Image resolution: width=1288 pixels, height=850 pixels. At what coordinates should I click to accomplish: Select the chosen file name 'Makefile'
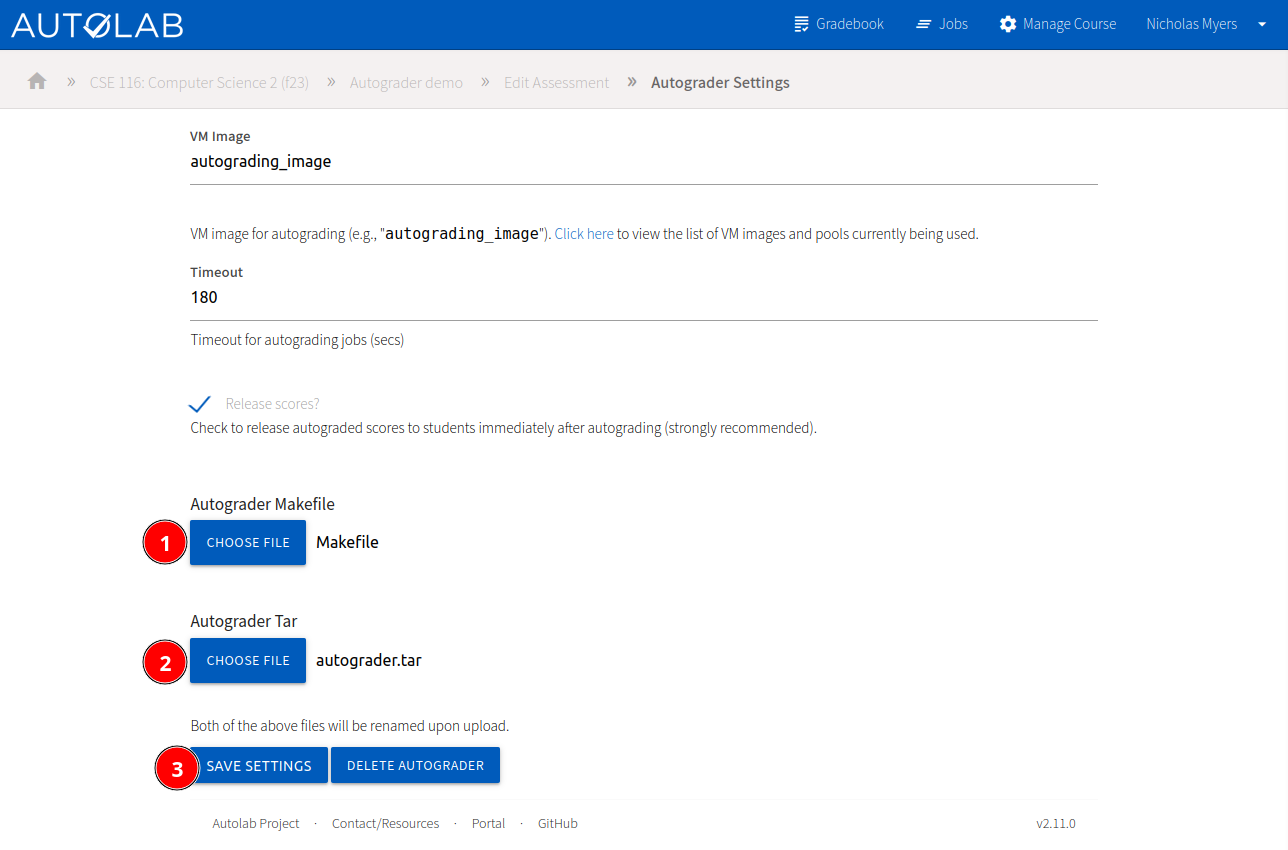(347, 542)
